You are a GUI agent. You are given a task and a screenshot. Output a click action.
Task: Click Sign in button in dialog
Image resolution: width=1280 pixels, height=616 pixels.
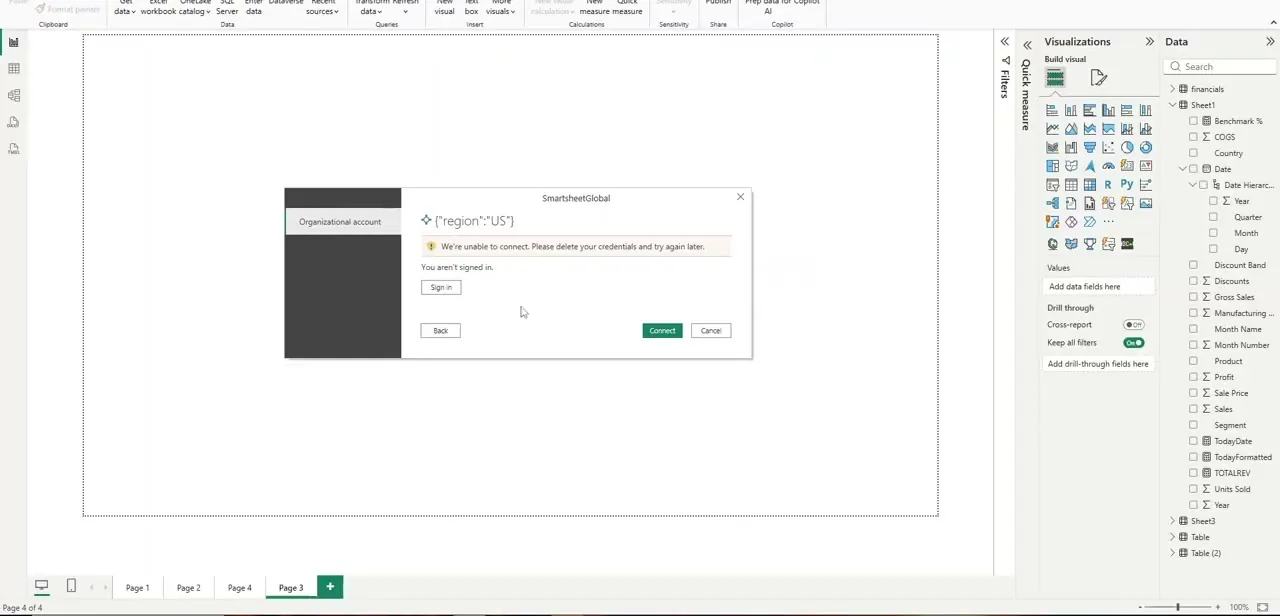point(441,288)
